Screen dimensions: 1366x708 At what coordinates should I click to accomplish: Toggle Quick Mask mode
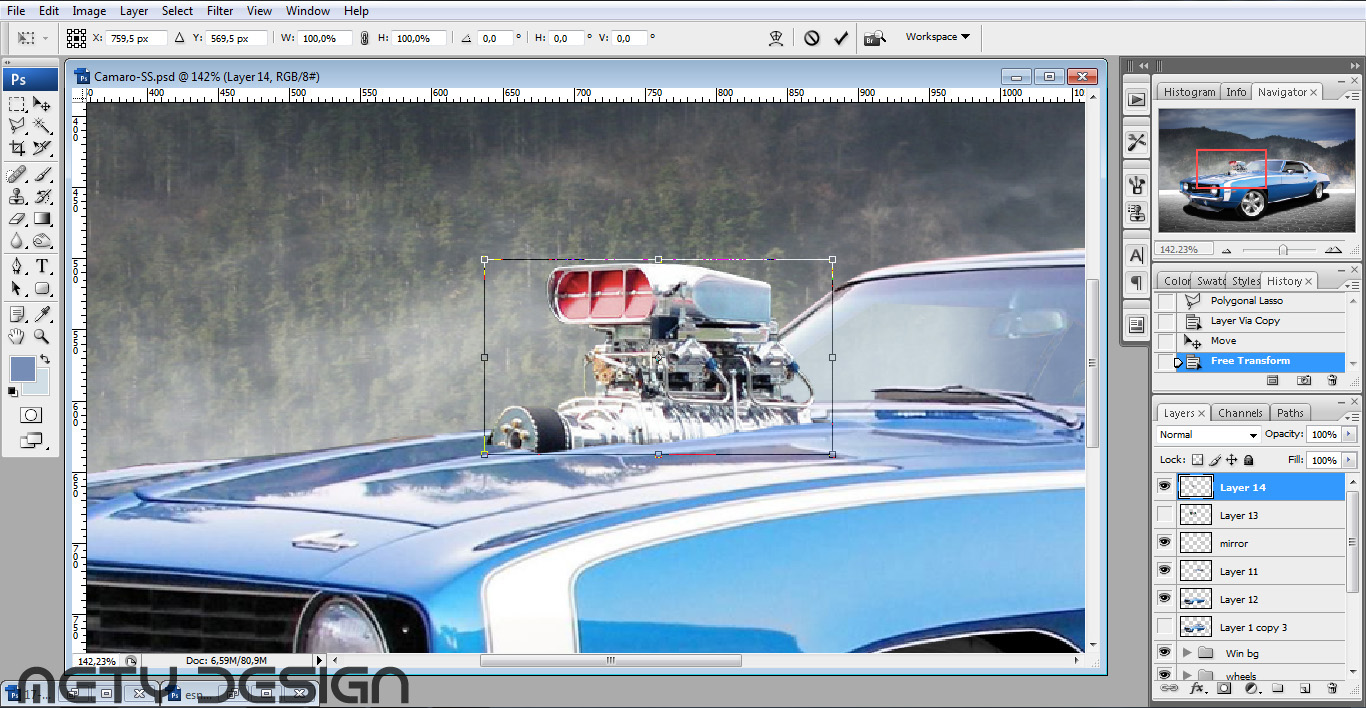[x=31, y=415]
